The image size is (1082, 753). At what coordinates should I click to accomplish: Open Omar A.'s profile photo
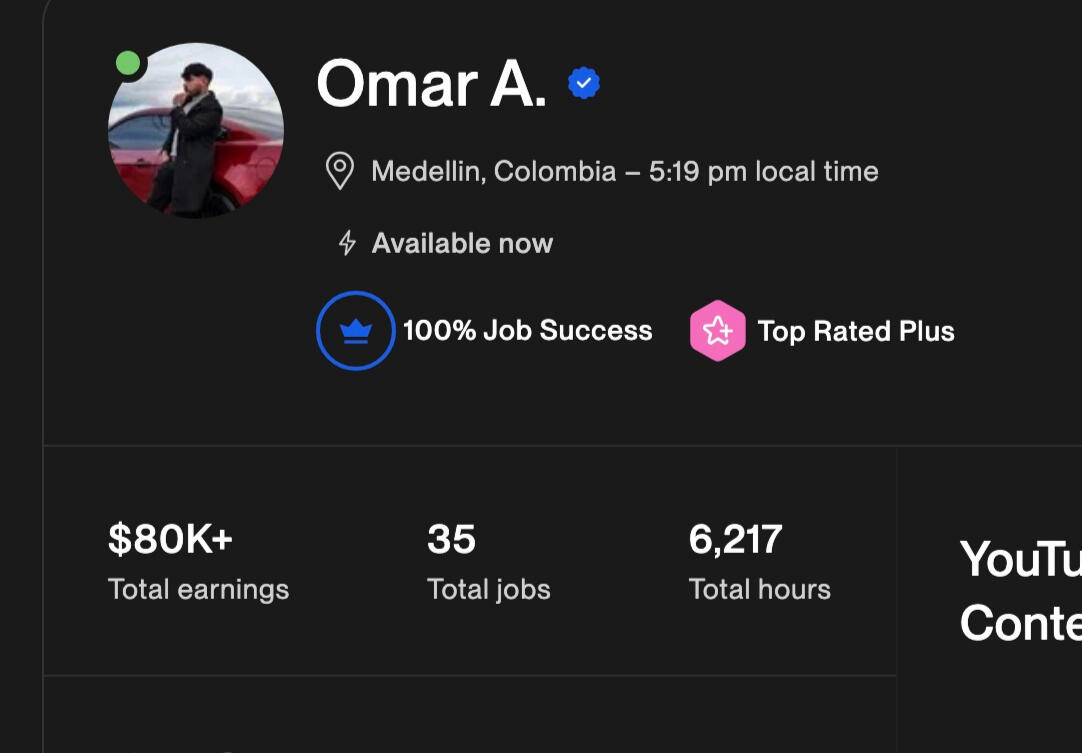coord(196,130)
